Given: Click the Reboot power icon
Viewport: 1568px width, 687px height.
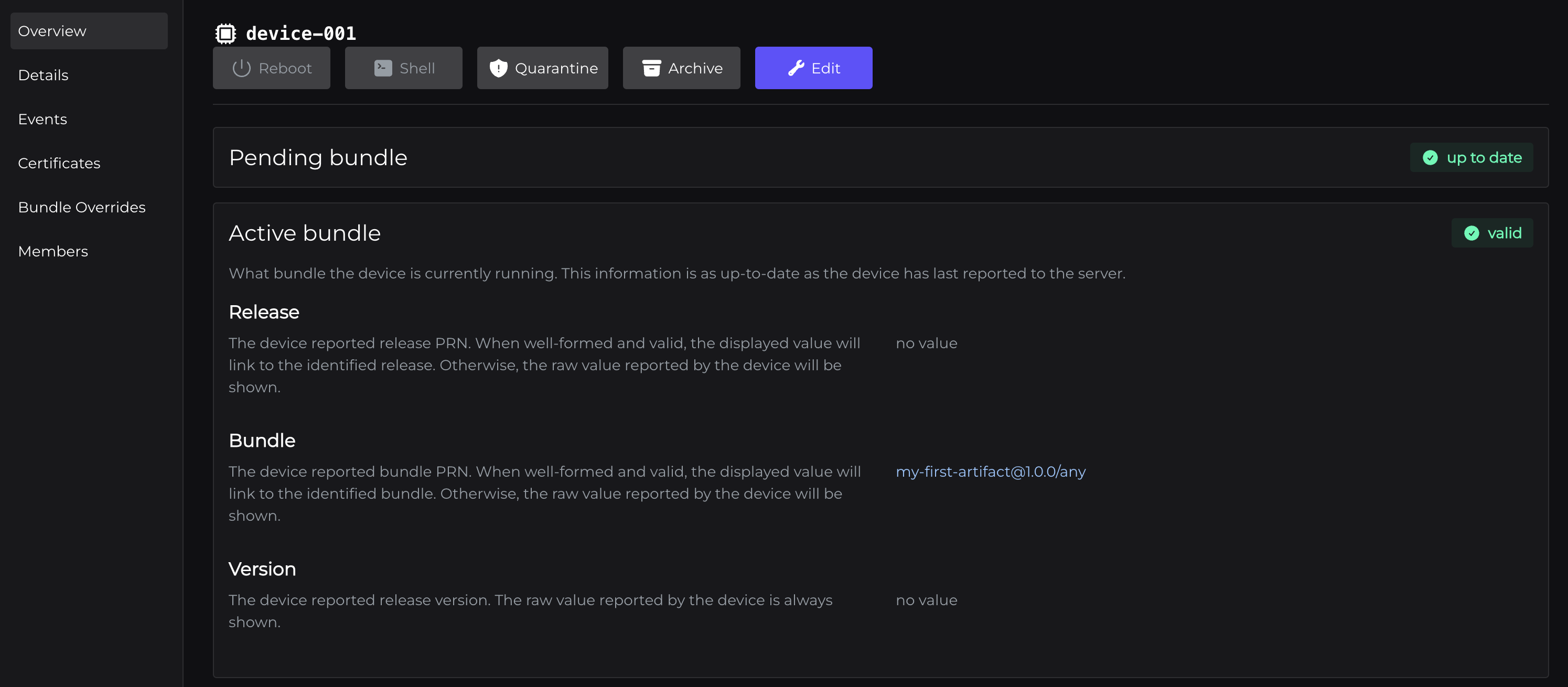Looking at the screenshot, I should click(242, 68).
